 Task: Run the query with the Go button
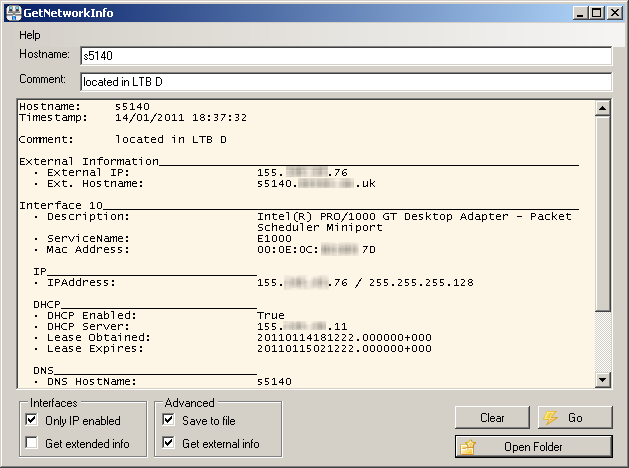(x=574, y=418)
